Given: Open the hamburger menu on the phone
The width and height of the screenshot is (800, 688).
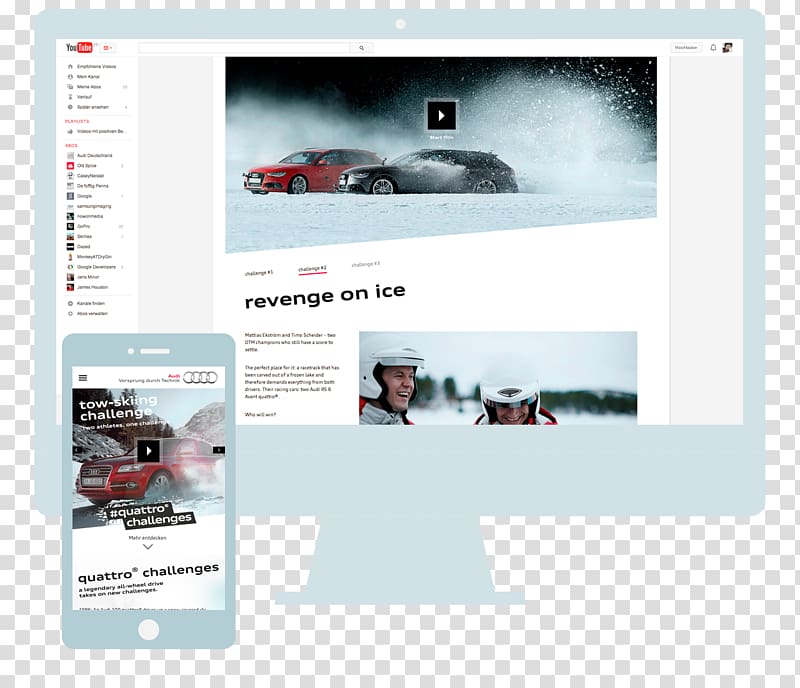Looking at the screenshot, I should 83,378.
